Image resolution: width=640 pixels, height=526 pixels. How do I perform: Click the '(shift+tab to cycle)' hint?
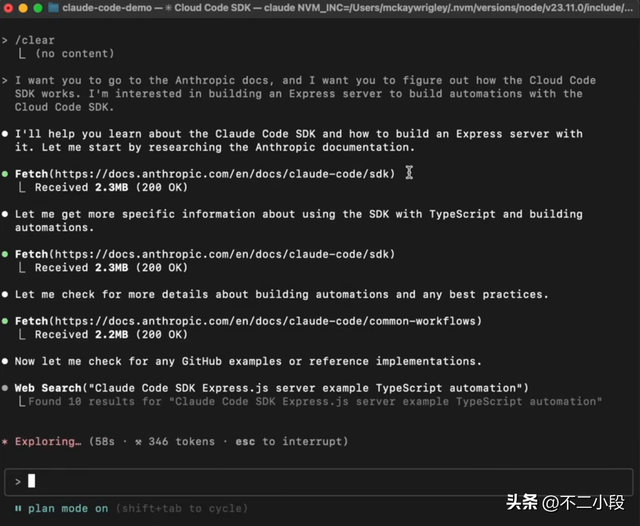pyautogui.click(x=182, y=508)
